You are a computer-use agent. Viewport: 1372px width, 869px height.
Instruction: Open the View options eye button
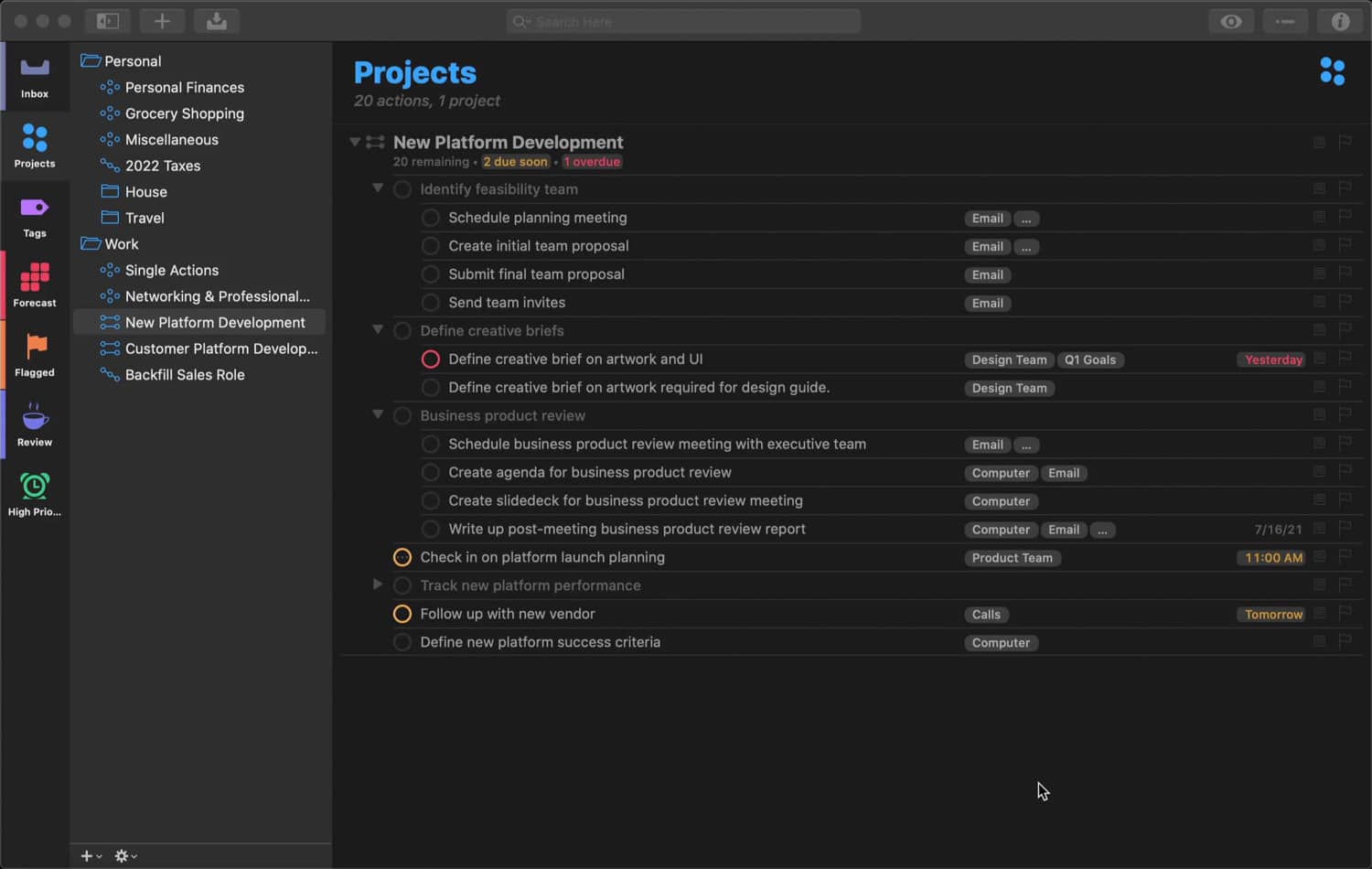[1231, 21]
